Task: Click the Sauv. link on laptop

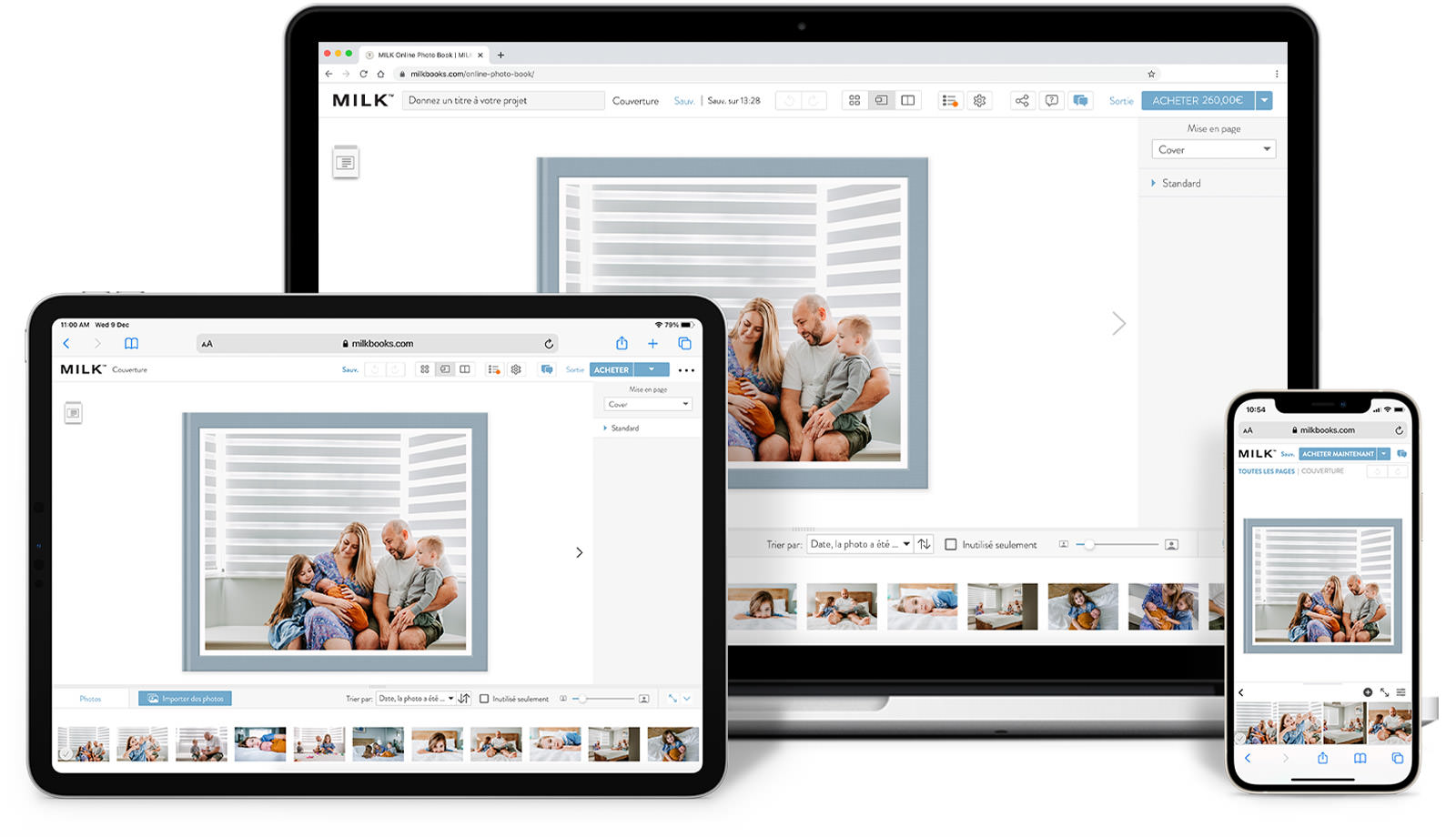Action: pyautogui.click(x=683, y=101)
